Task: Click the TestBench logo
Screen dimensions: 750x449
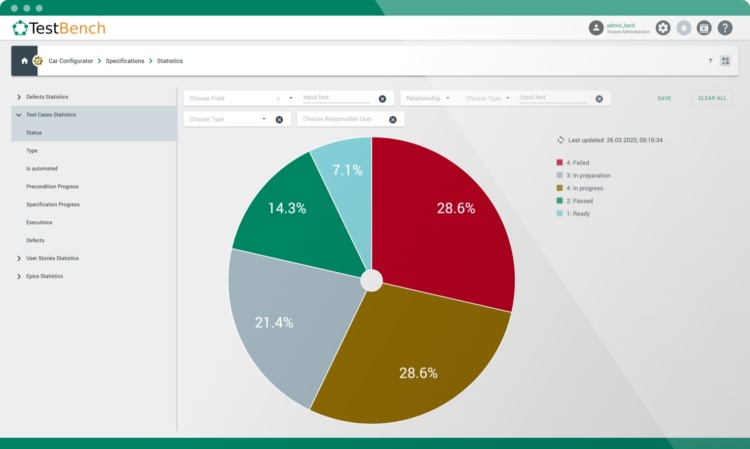Action: coord(59,28)
